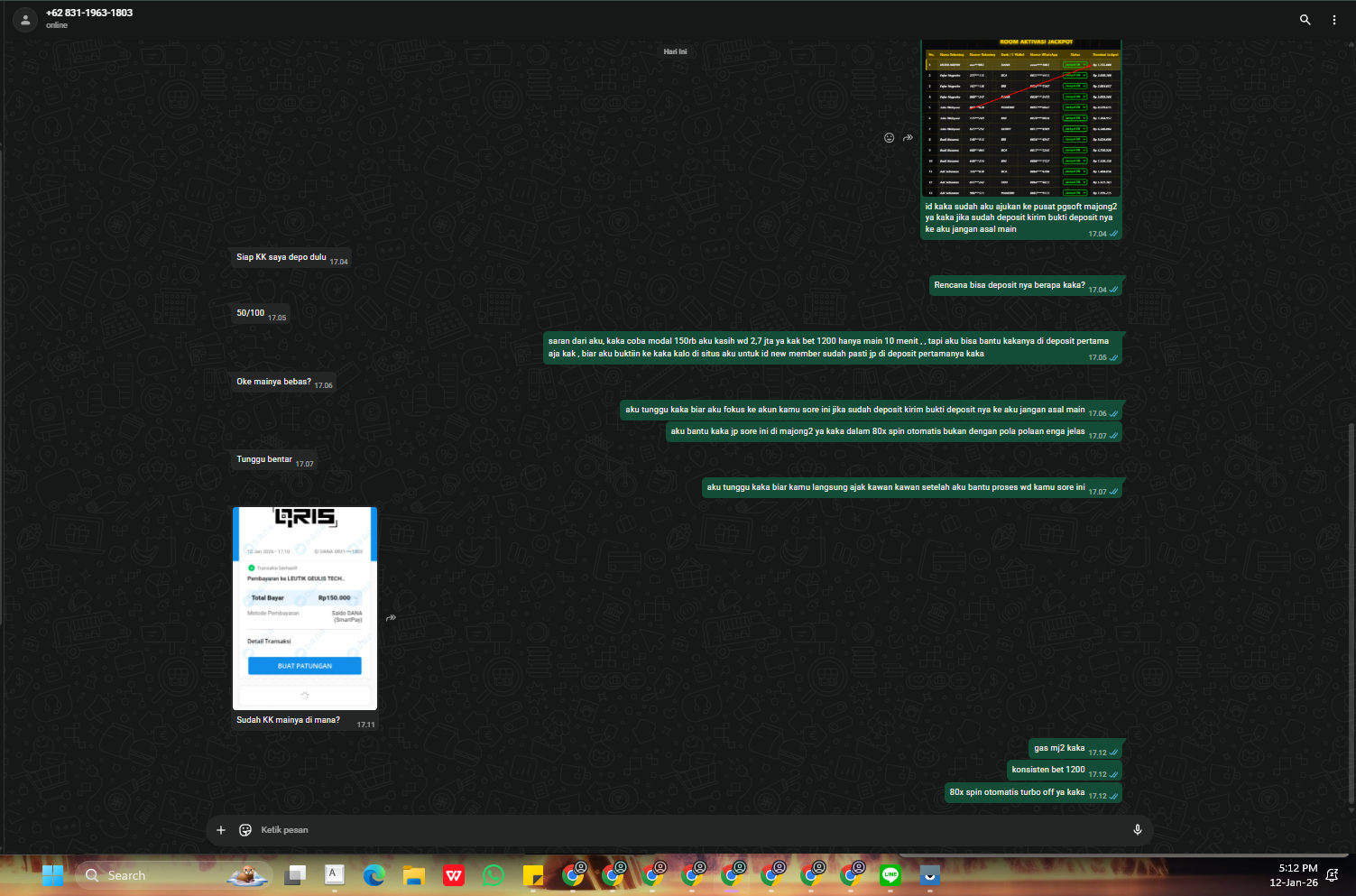
Task: Open the notification center bell
Action: pos(1332,875)
